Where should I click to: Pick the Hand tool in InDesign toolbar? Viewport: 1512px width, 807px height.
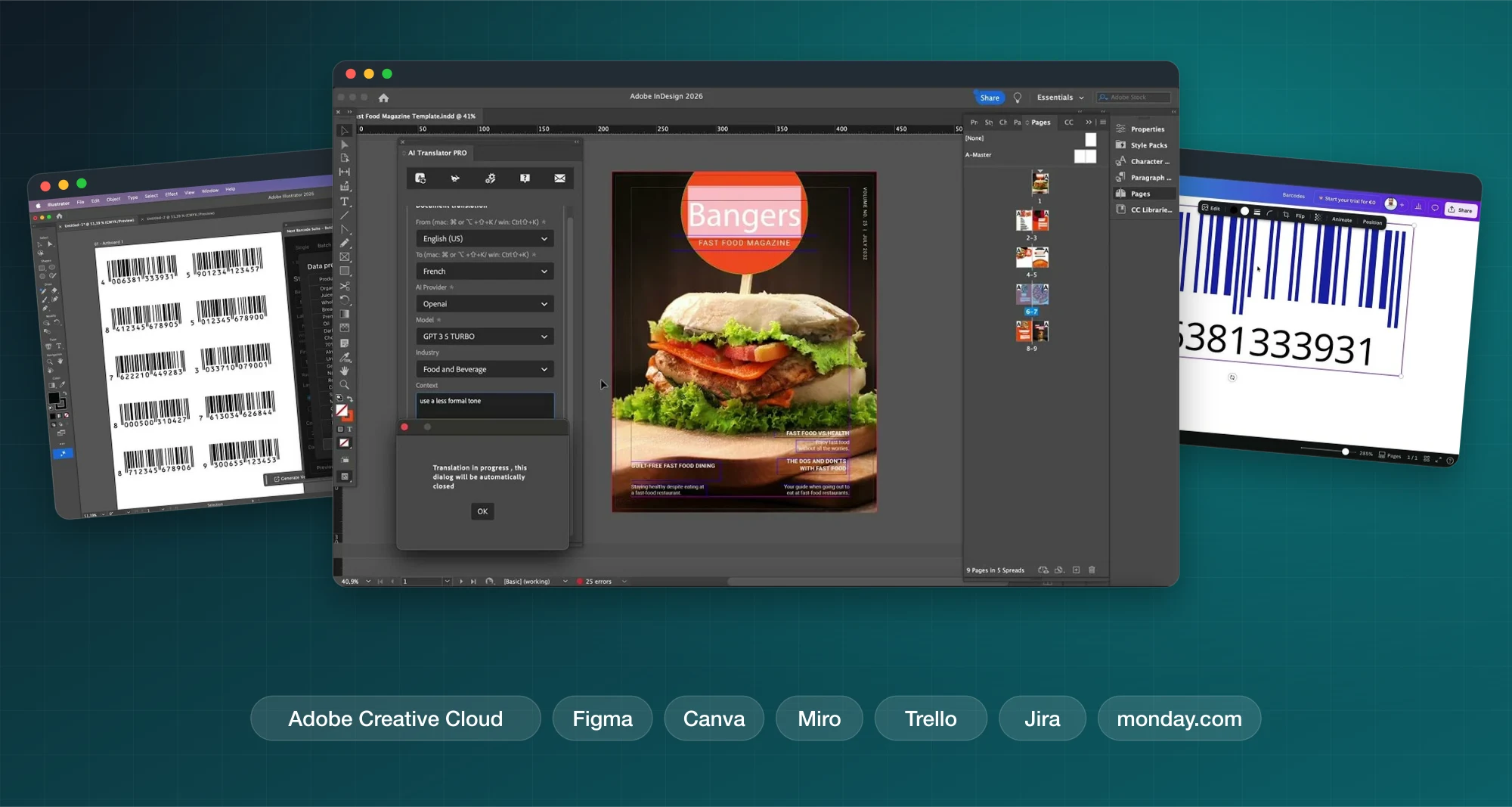click(345, 371)
